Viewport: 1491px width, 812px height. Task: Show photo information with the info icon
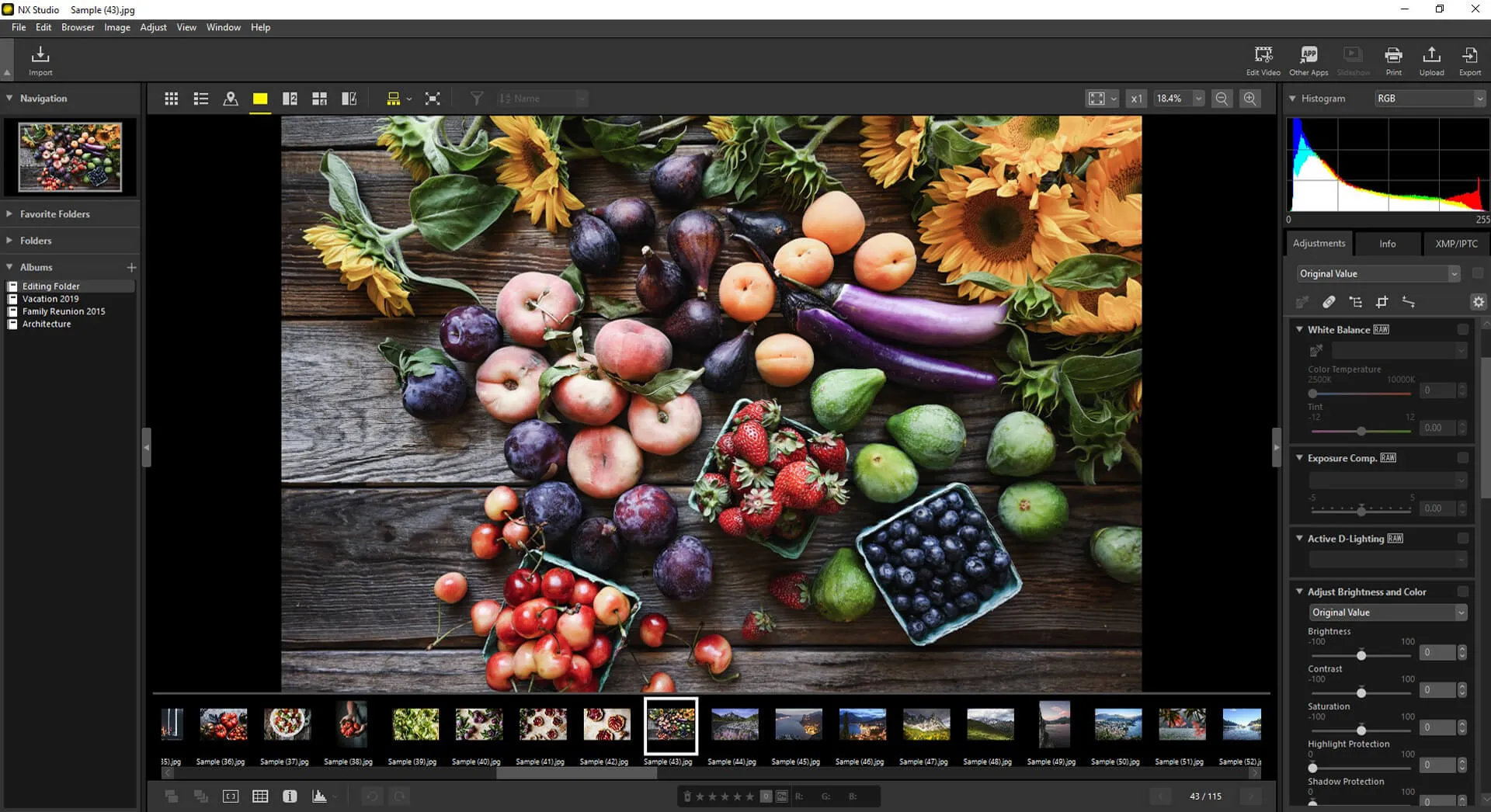290,796
